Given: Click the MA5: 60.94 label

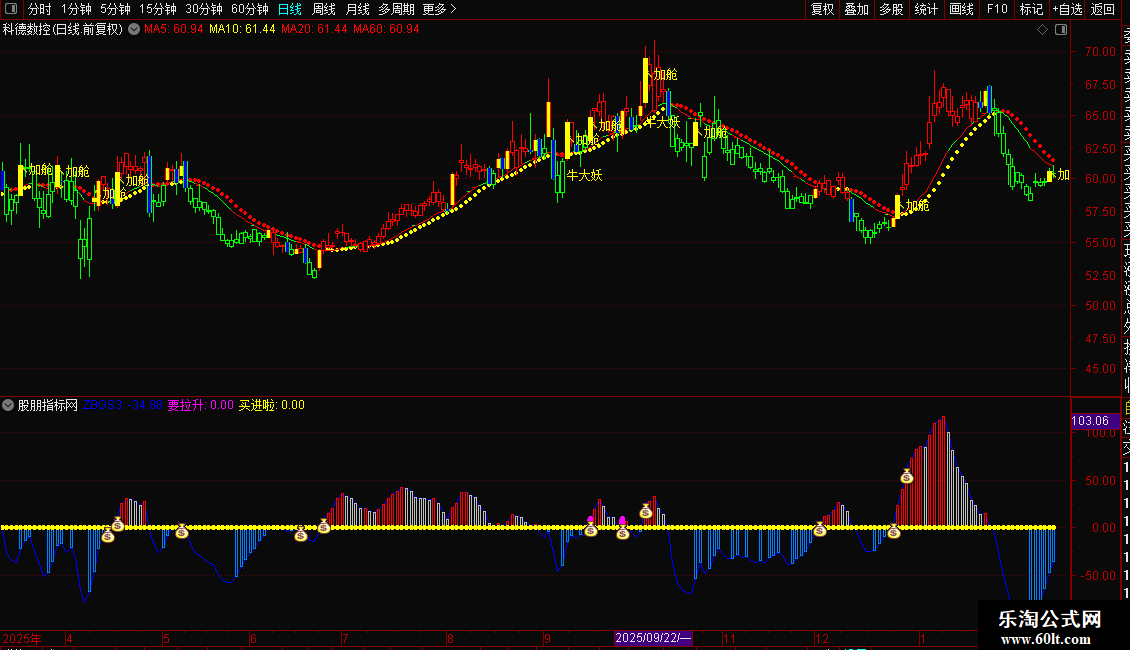Looking at the screenshot, I should click(x=174, y=29).
